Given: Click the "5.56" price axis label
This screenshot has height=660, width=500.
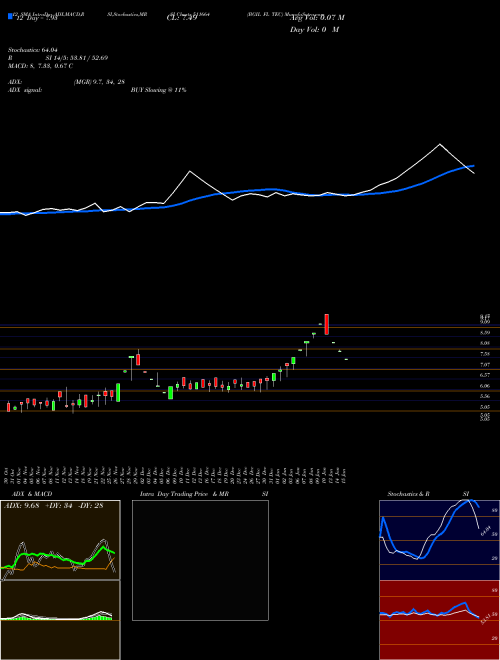Looking at the screenshot, I should click(x=485, y=396).
